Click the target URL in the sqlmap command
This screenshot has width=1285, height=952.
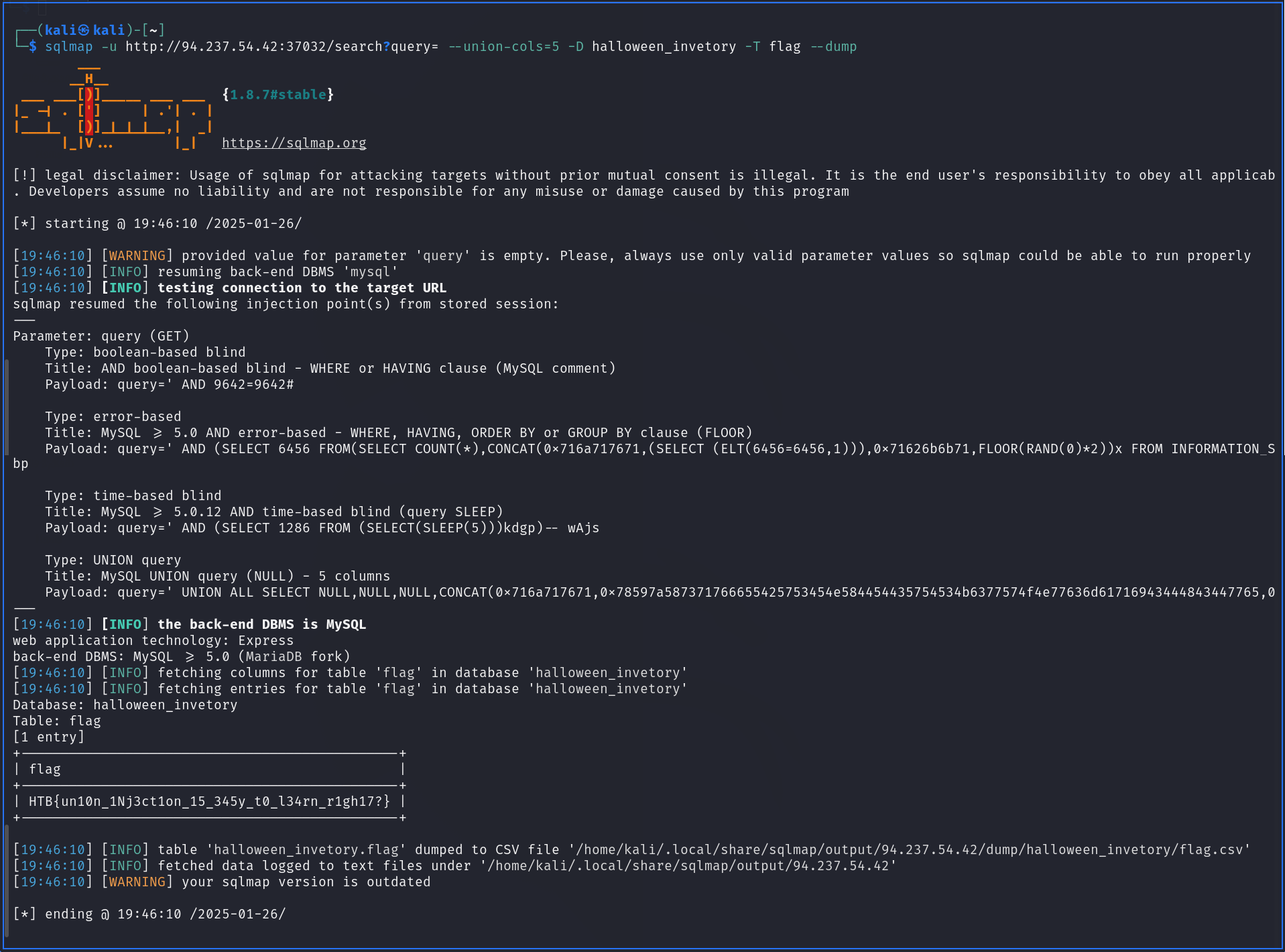click(282, 46)
